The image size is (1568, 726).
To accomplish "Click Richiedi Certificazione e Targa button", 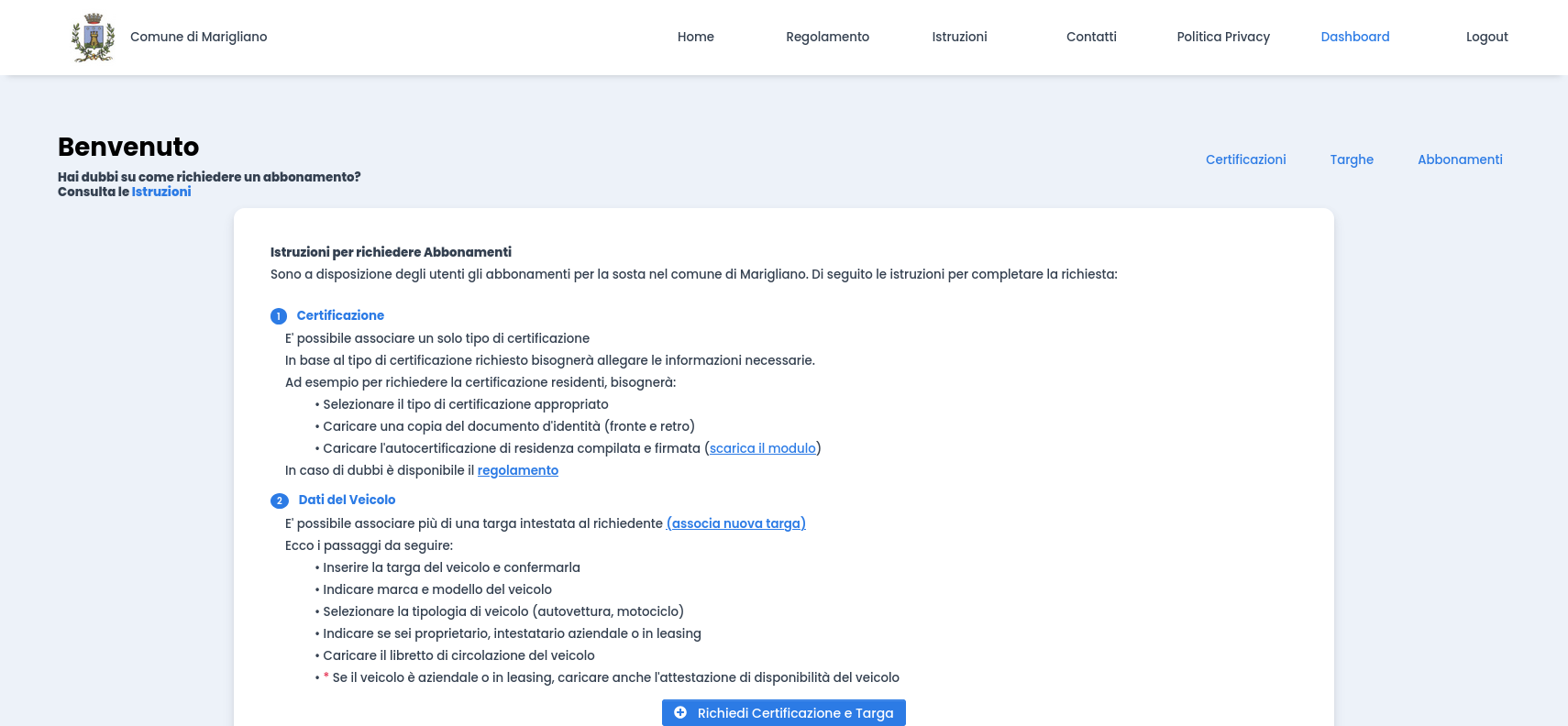I will click(784, 713).
